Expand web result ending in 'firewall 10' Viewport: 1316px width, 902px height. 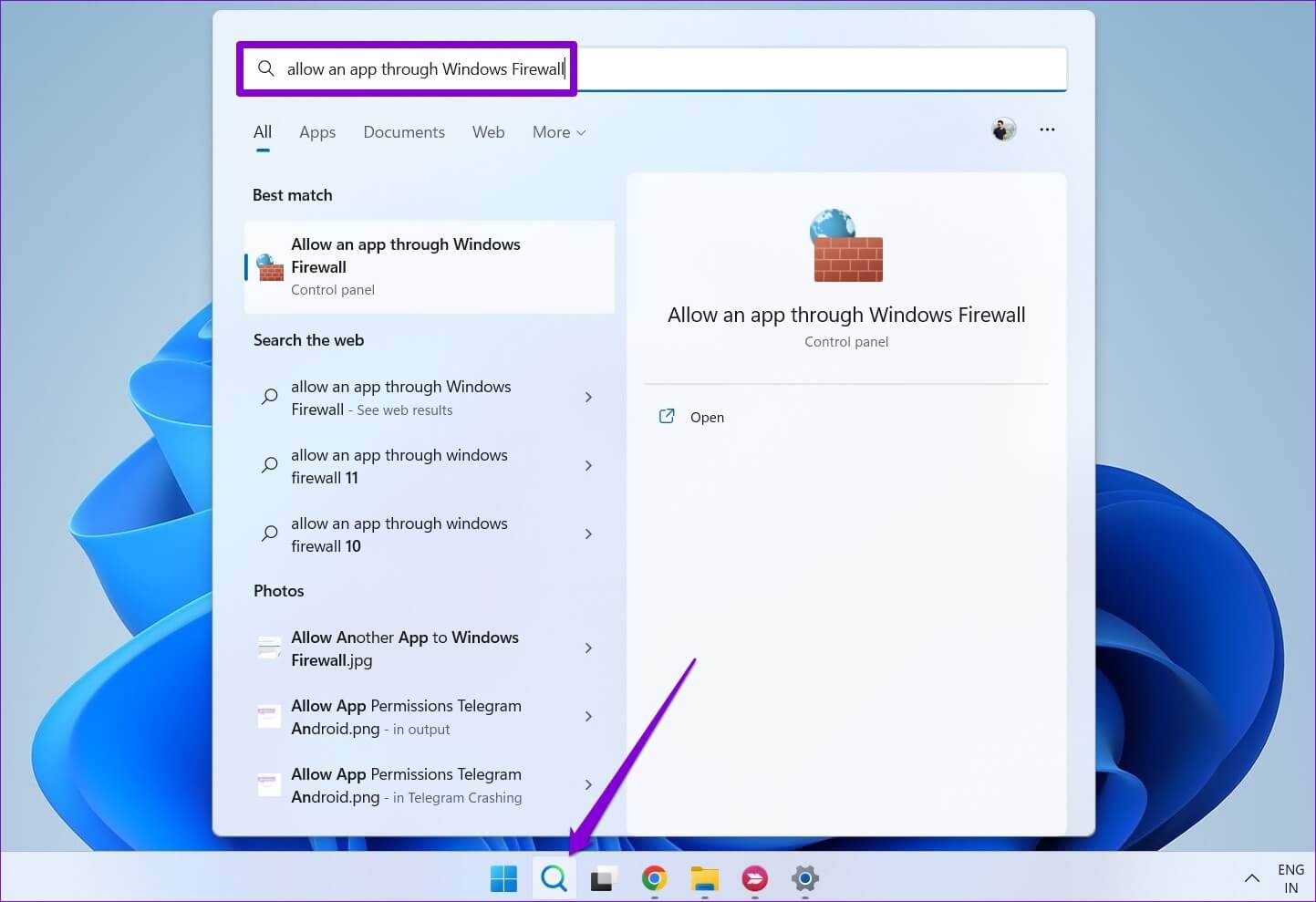[588, 534]
